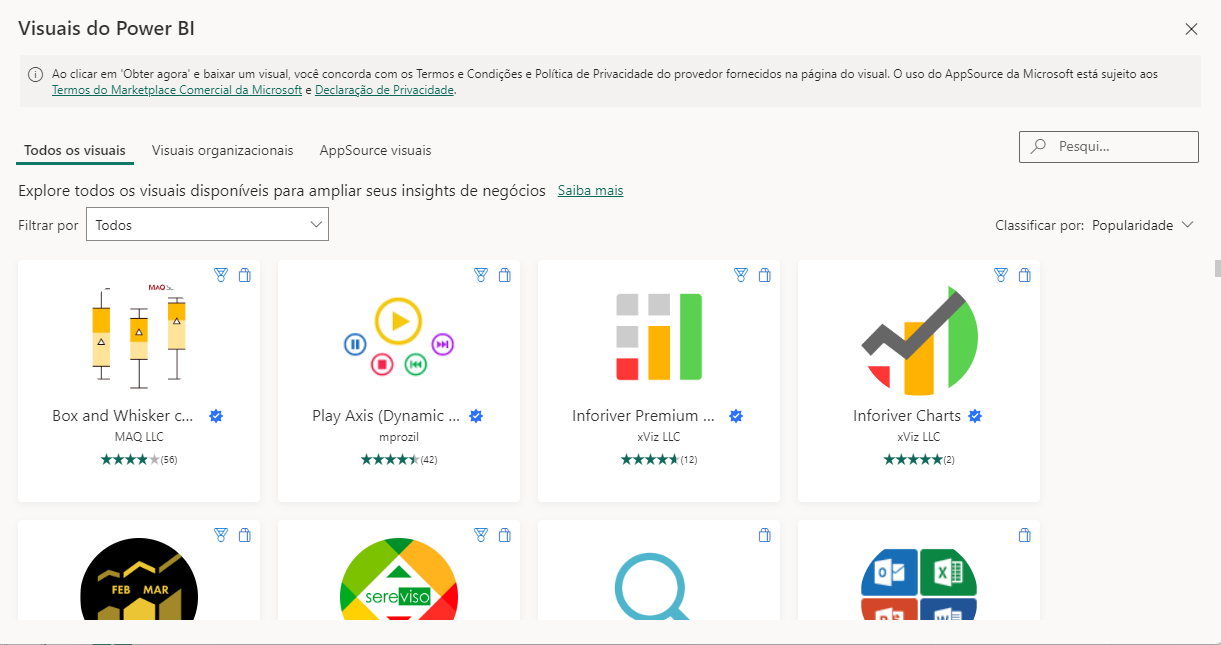Click the medal badge on Play Axis card
Viewport: 1221px width, 645px height.
pyautogui.click(x=481, y=275)
